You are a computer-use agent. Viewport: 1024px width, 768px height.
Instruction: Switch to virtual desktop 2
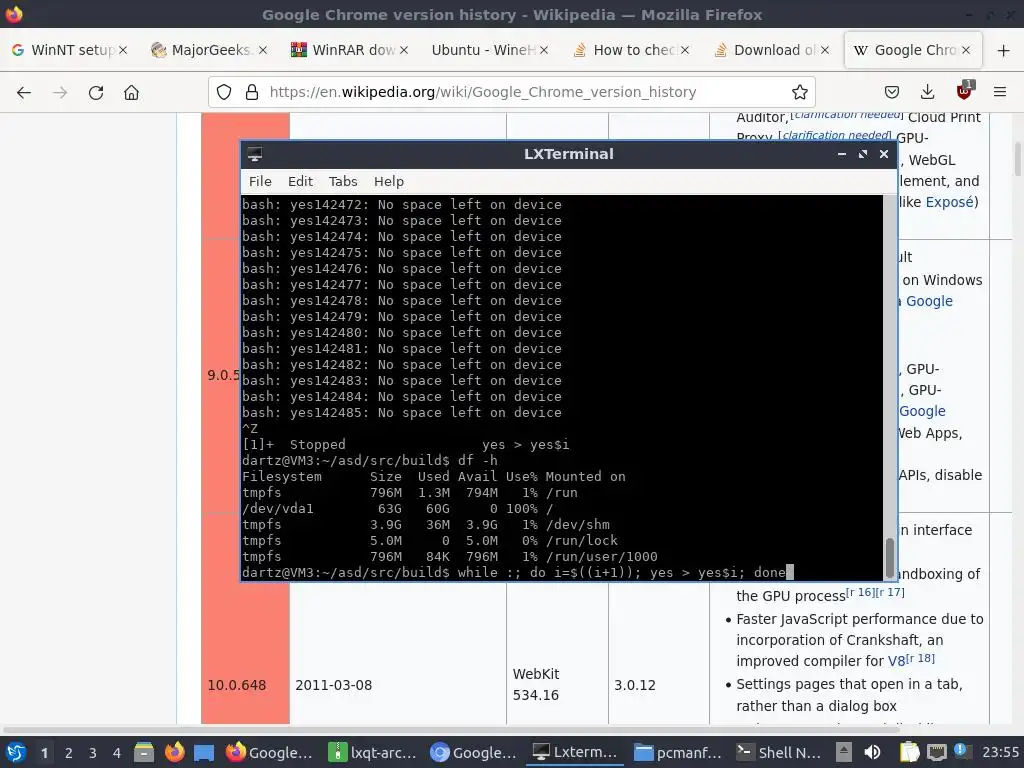click(69, 753)
